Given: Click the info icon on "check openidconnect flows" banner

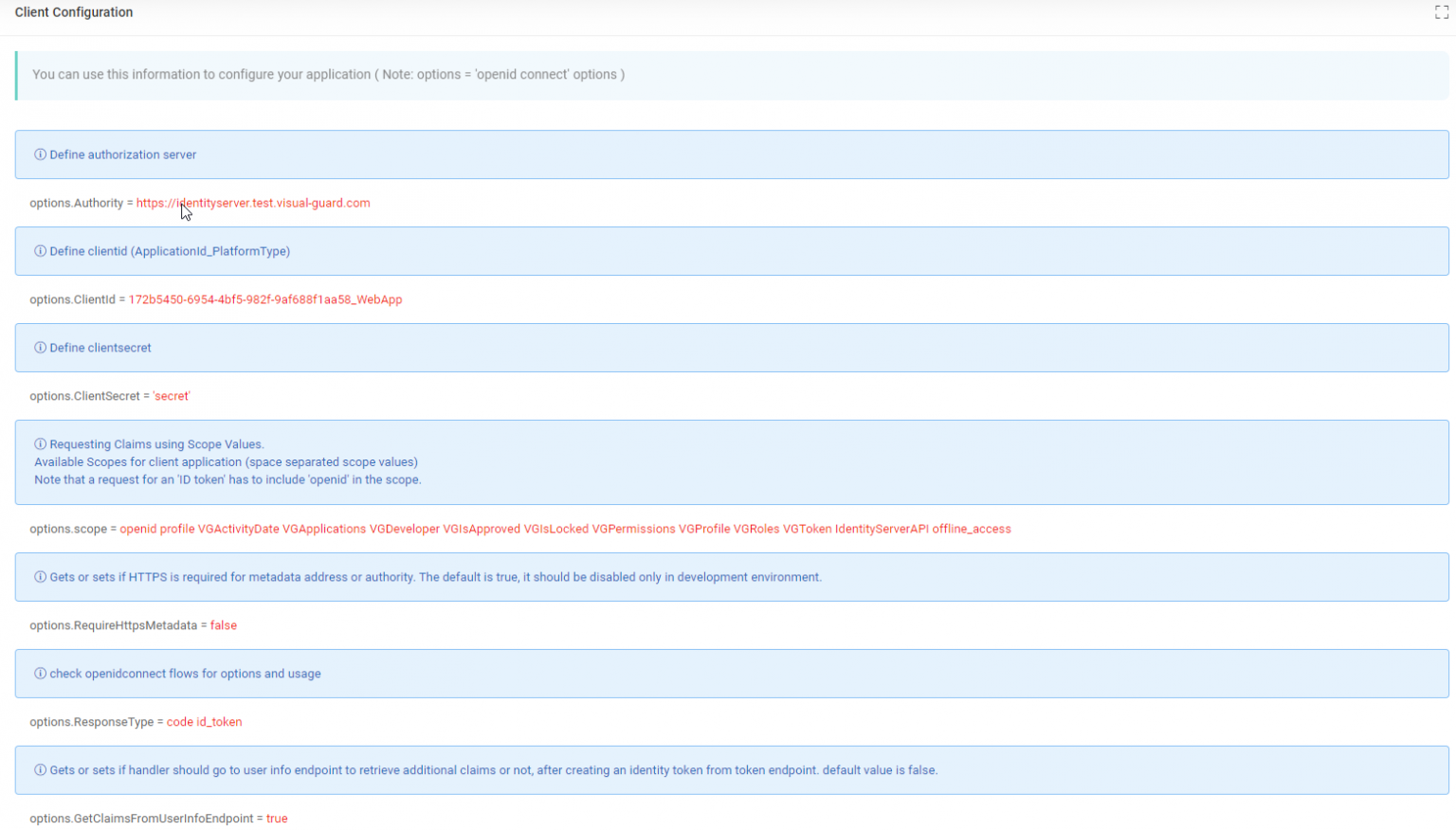Looking at the screenshot, I should click(x=39, y=674).
